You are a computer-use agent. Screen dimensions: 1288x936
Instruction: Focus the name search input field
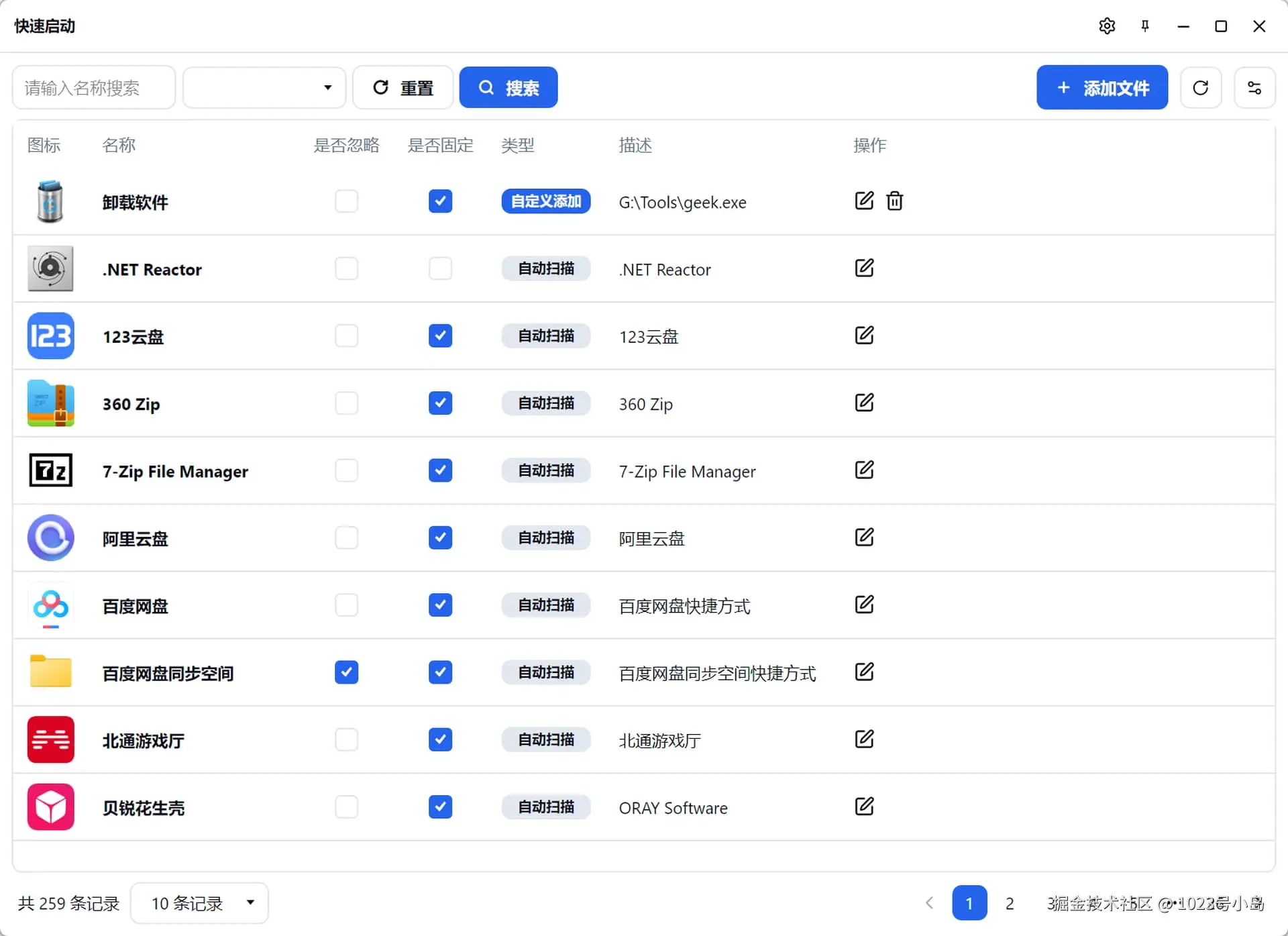pos(94,87)
